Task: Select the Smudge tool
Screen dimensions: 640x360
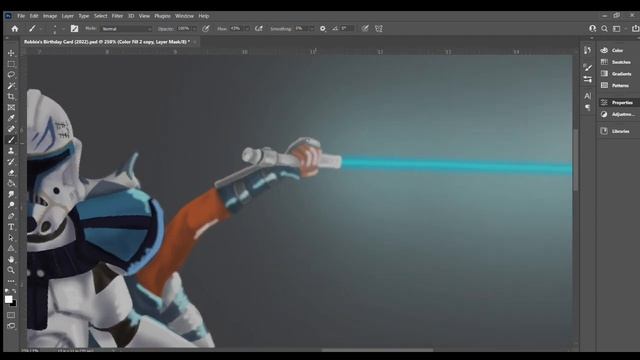Action: [x=11, y=194]
